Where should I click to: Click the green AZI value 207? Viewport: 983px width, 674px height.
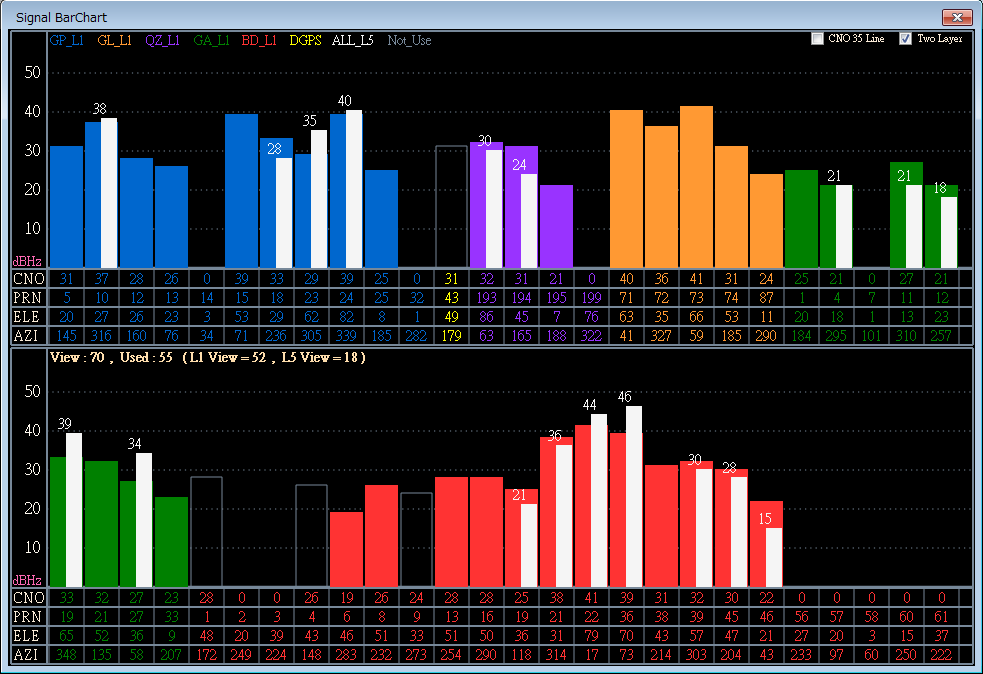point(171,655)
